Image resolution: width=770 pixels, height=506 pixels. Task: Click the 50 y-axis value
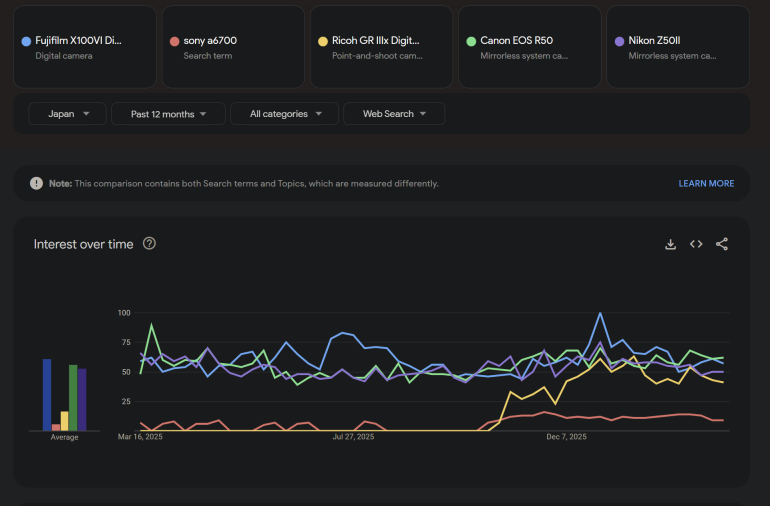[126, 372]
